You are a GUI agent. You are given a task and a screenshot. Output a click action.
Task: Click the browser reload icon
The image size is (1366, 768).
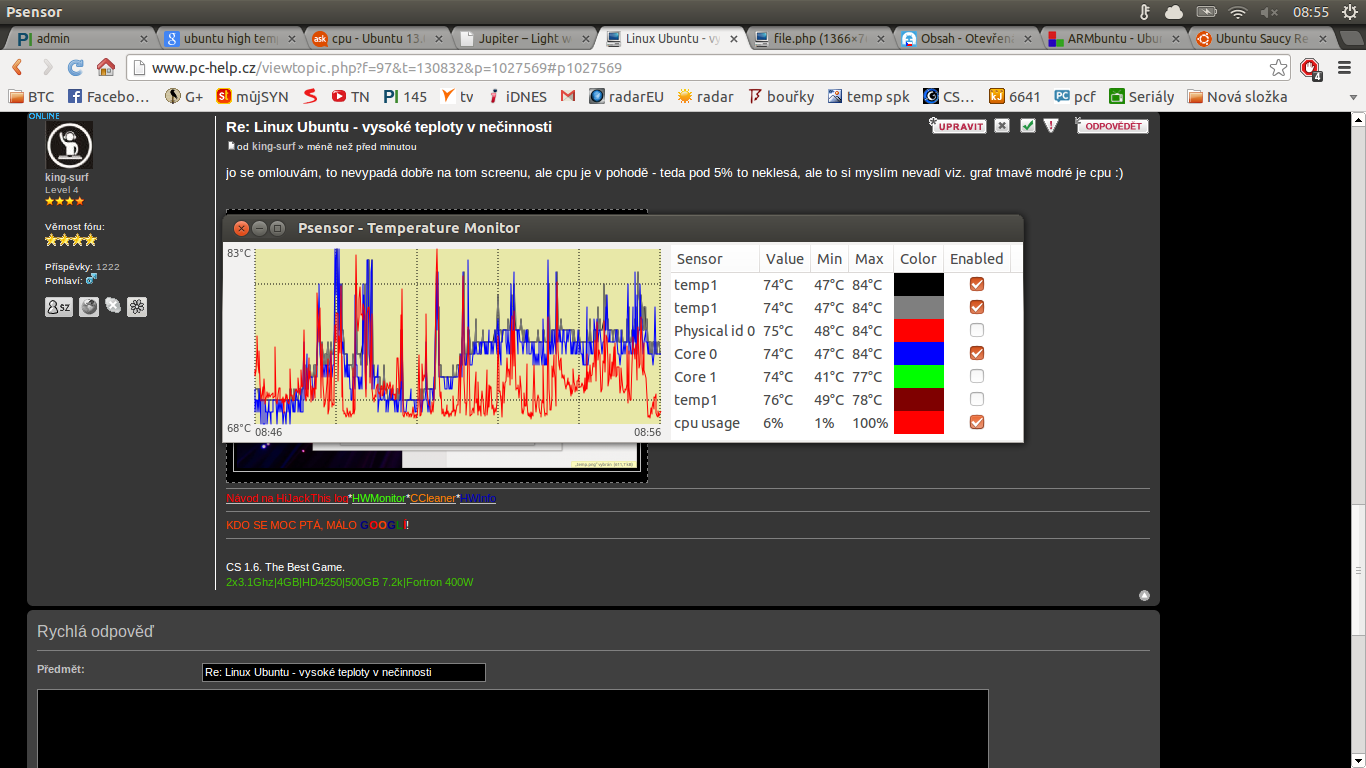click(75, 68)
